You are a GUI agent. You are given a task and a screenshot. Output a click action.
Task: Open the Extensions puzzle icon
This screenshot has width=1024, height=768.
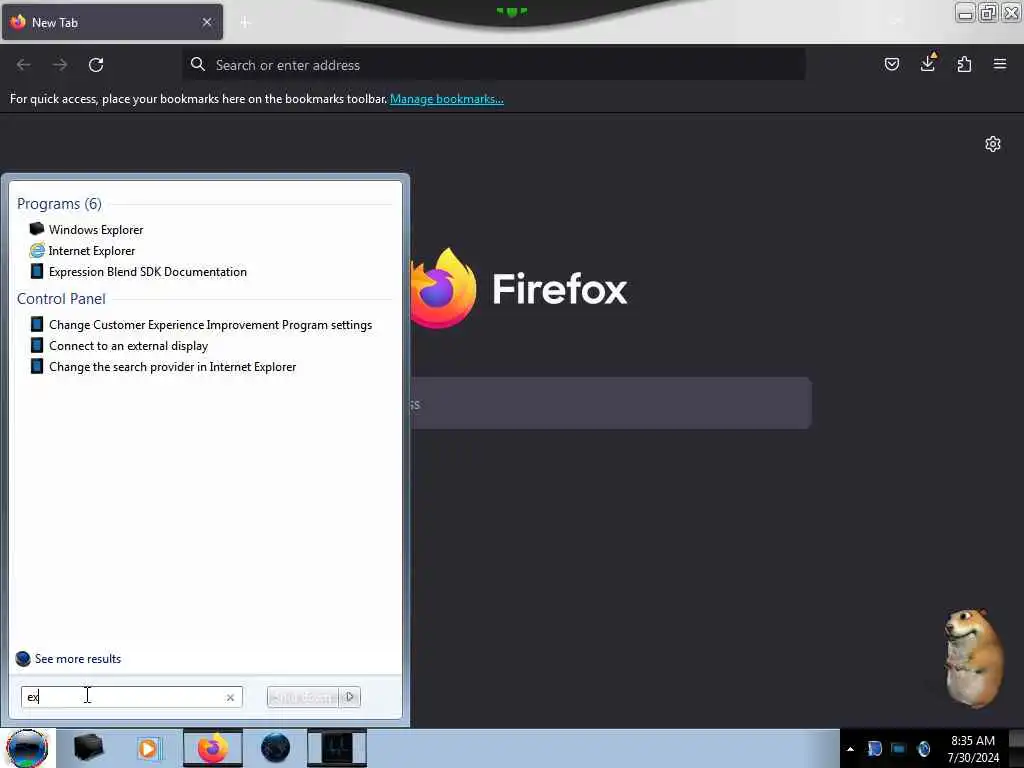pos(964,64)
